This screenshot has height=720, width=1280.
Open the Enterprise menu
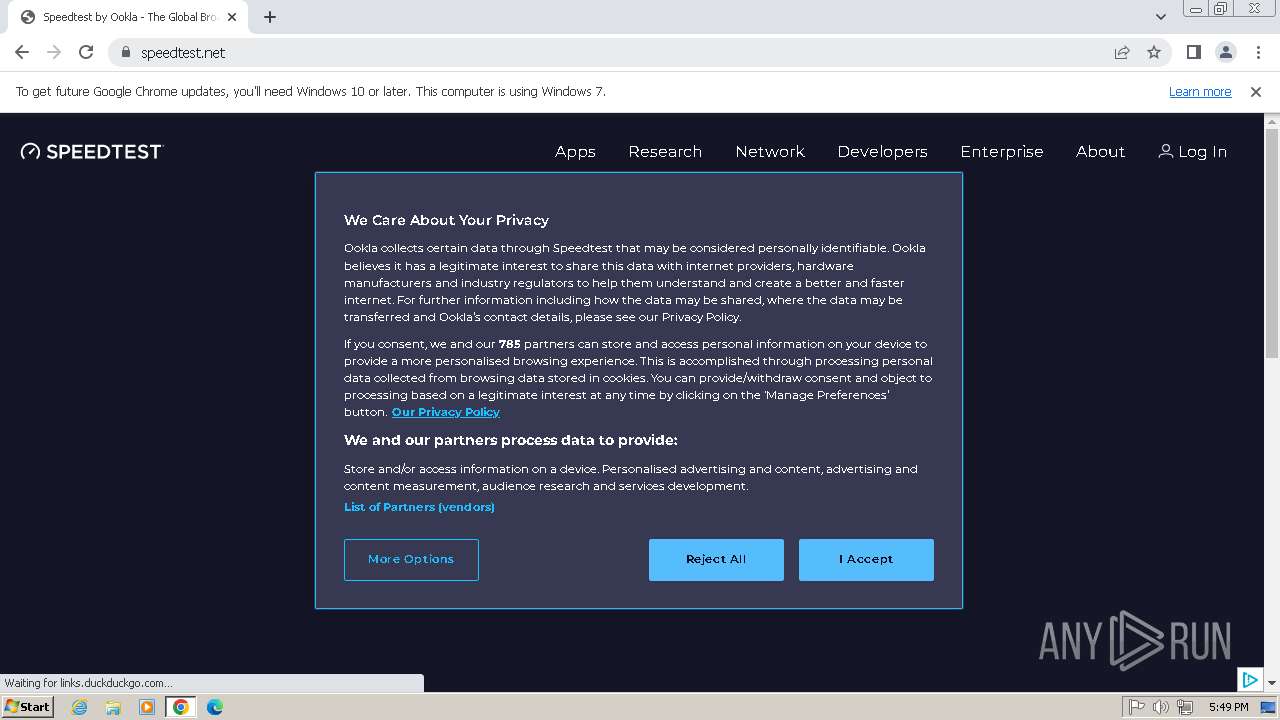(x=1002, y=152)
